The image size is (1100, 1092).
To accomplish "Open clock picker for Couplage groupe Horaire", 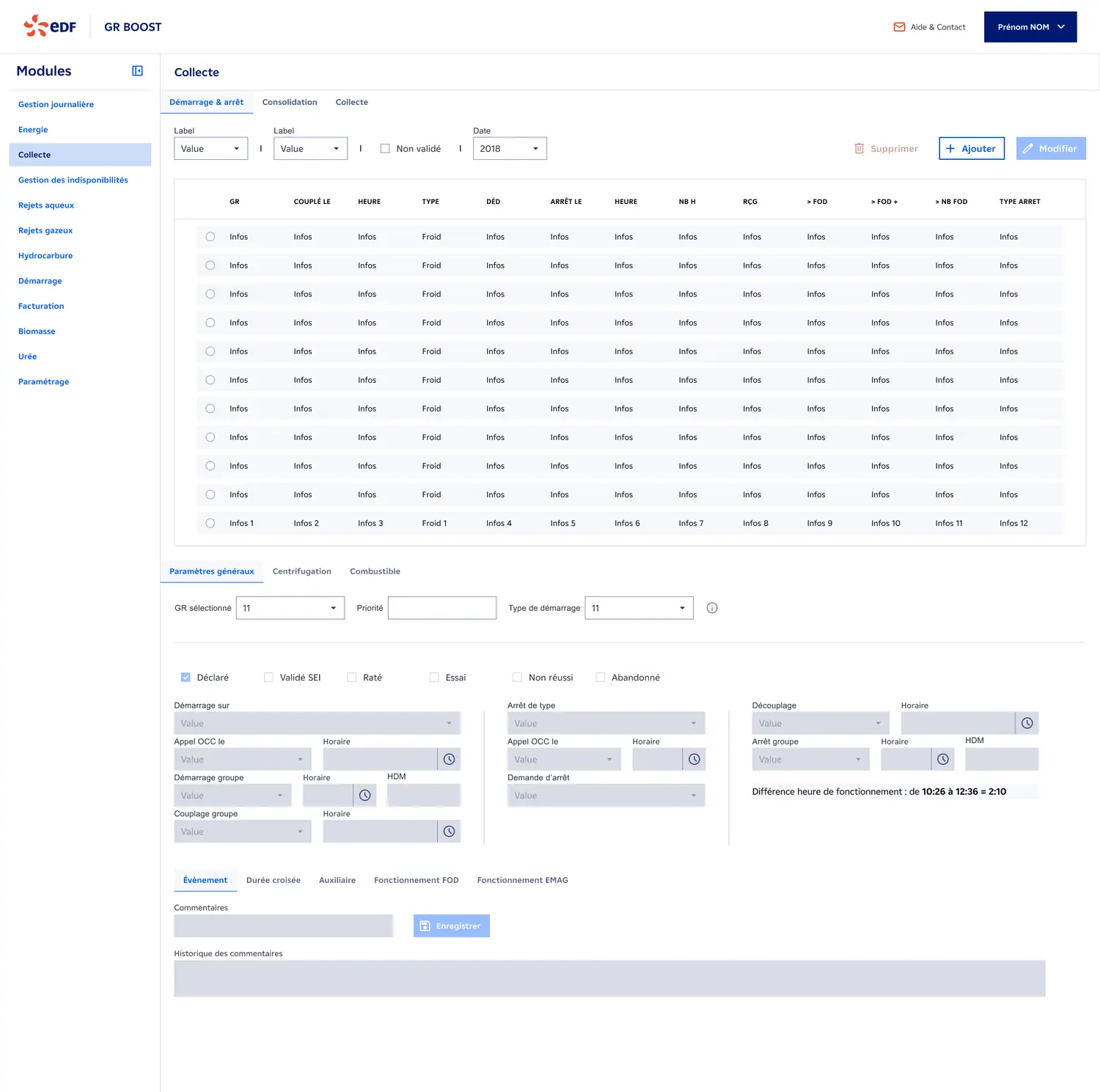I will [450, 832].
